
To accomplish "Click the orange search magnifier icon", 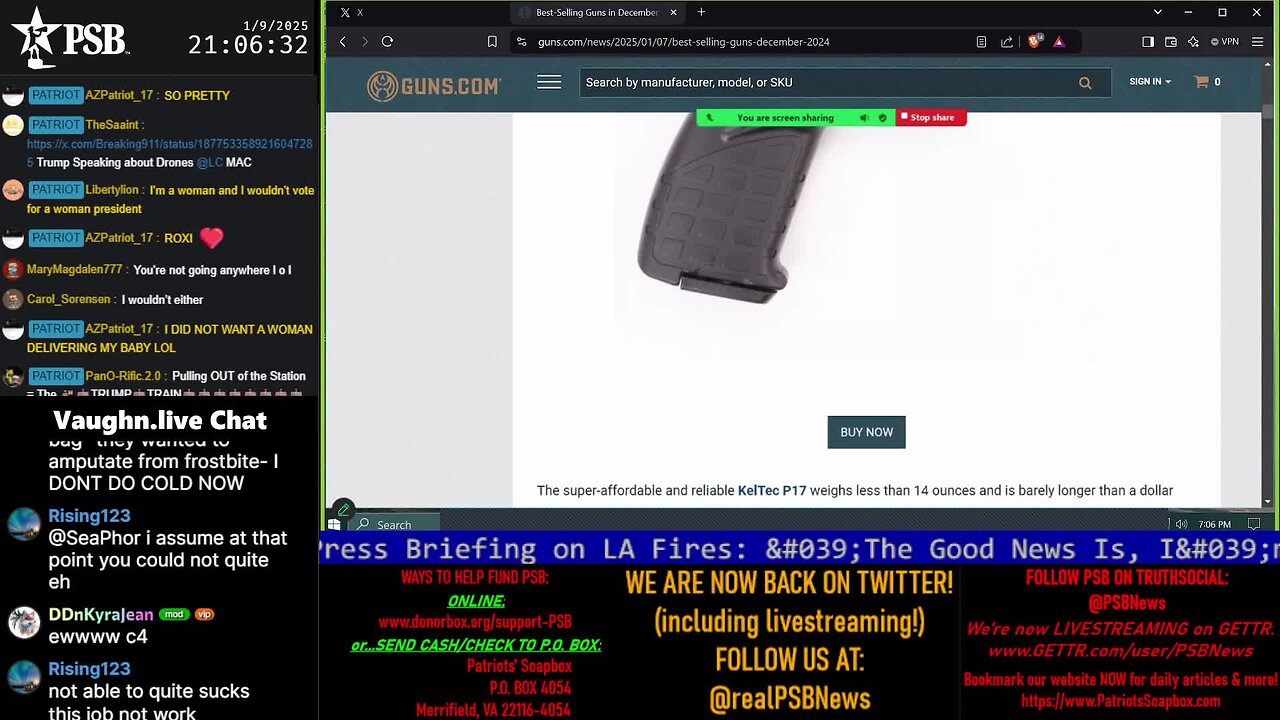I will pyautogui.click(x=1085, y=83).
